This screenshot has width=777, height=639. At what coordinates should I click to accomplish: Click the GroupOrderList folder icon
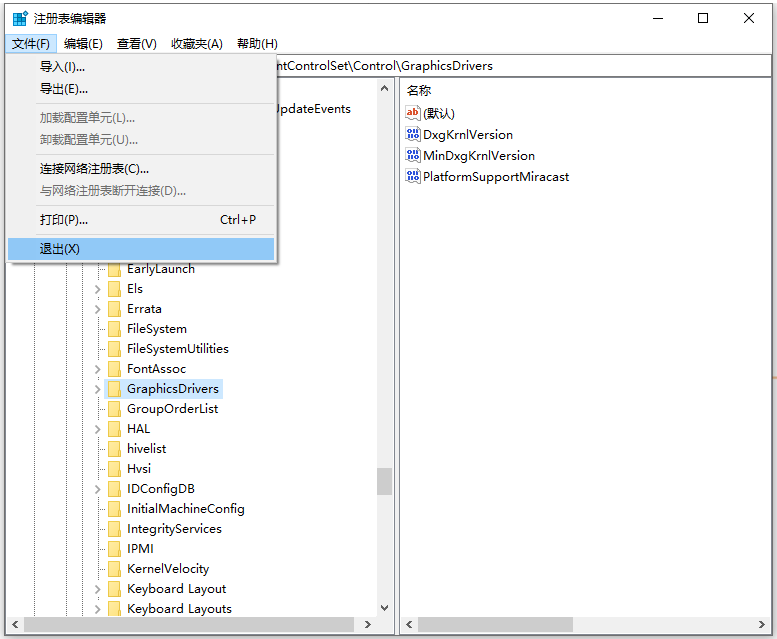click(114, 409)
